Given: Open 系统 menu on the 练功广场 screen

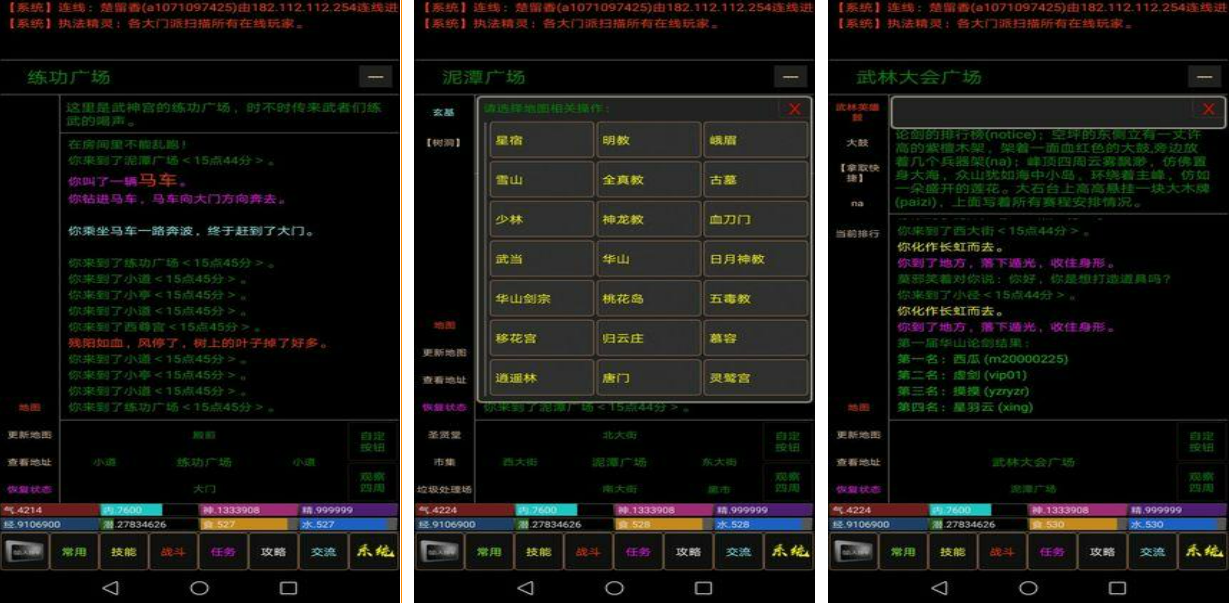Looking at the screenshot, I should pos(374,551).
